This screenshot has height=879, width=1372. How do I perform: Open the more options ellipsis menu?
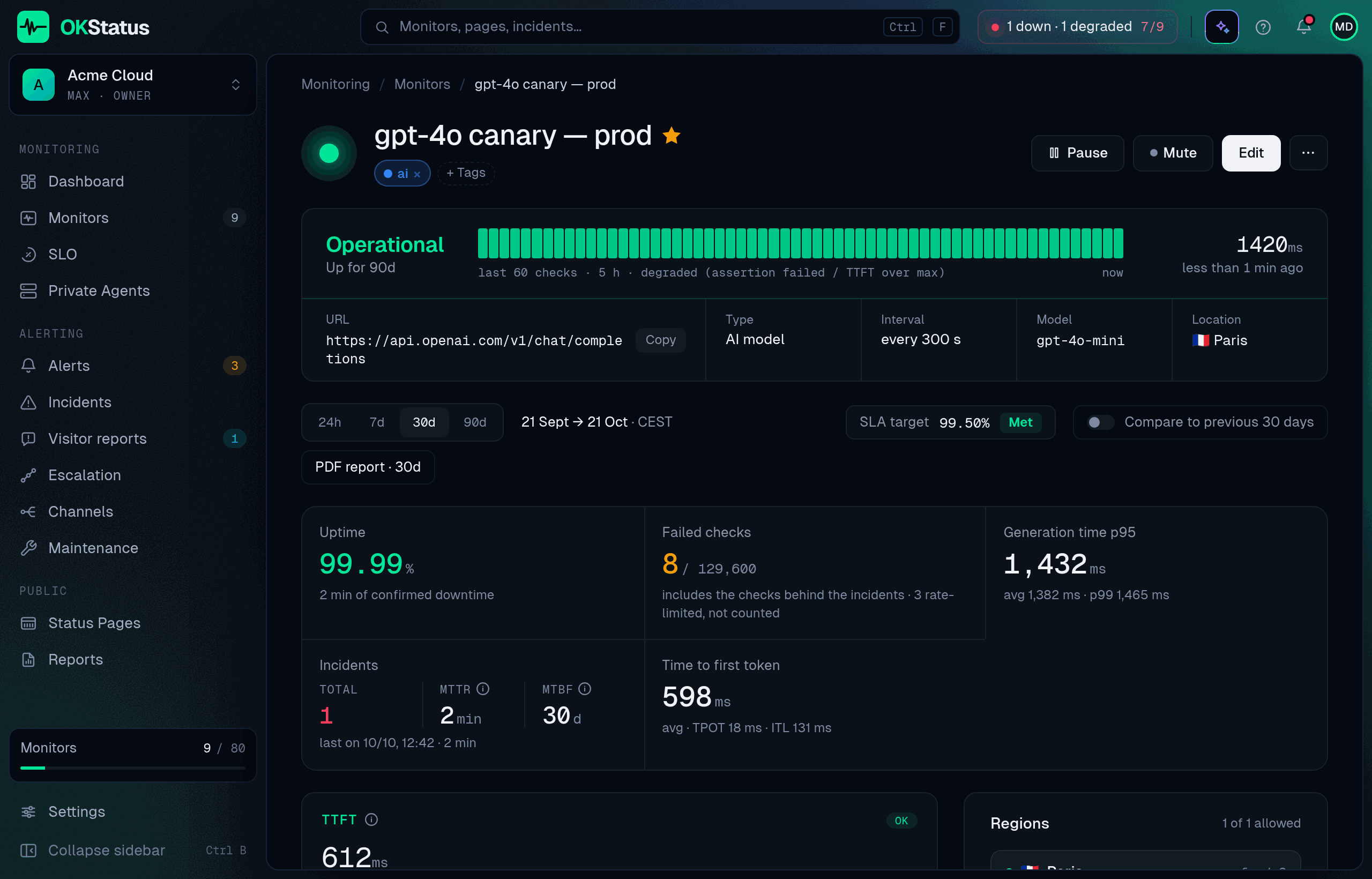pos(1308,153)
